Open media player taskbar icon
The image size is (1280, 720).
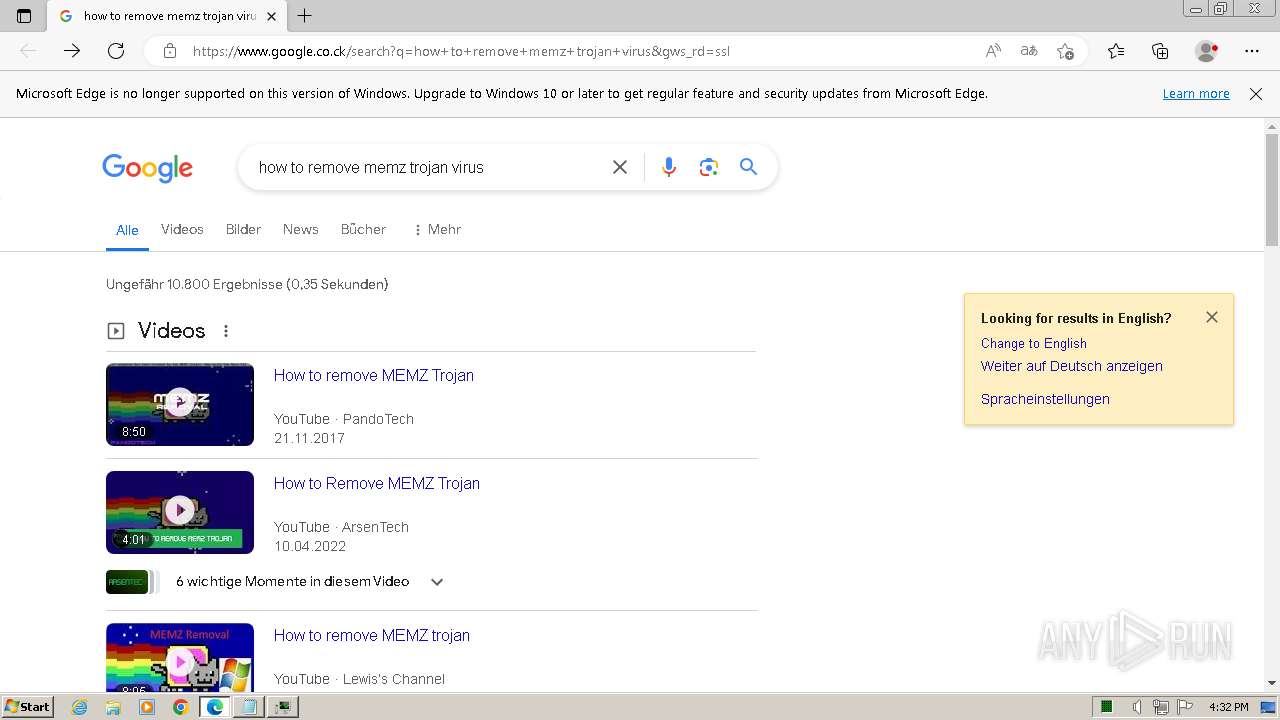click(147, 707)
